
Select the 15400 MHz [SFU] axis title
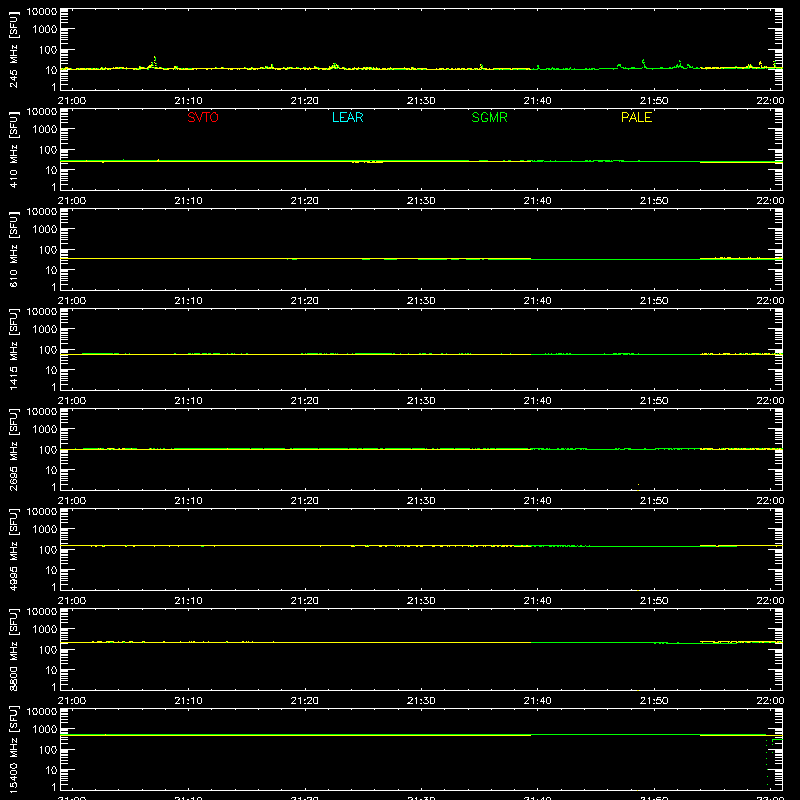13,749
